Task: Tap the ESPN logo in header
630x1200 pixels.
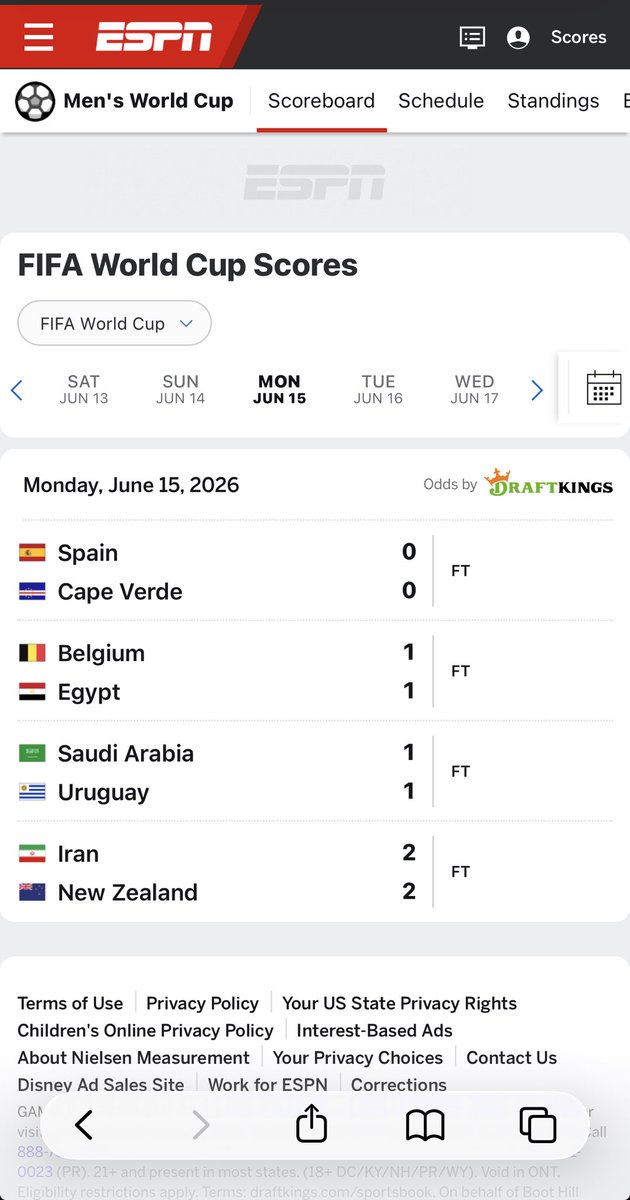Action: (x=154, y=37)
